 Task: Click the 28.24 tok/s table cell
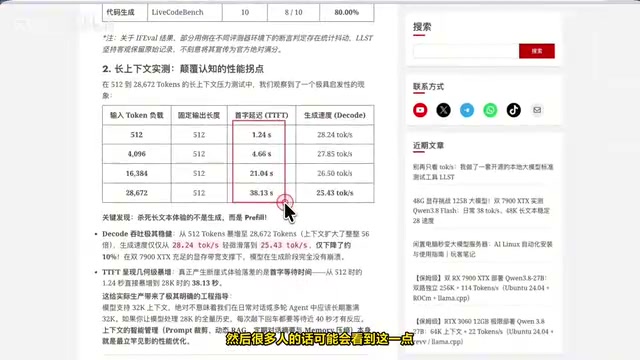[x=334, y=135]
